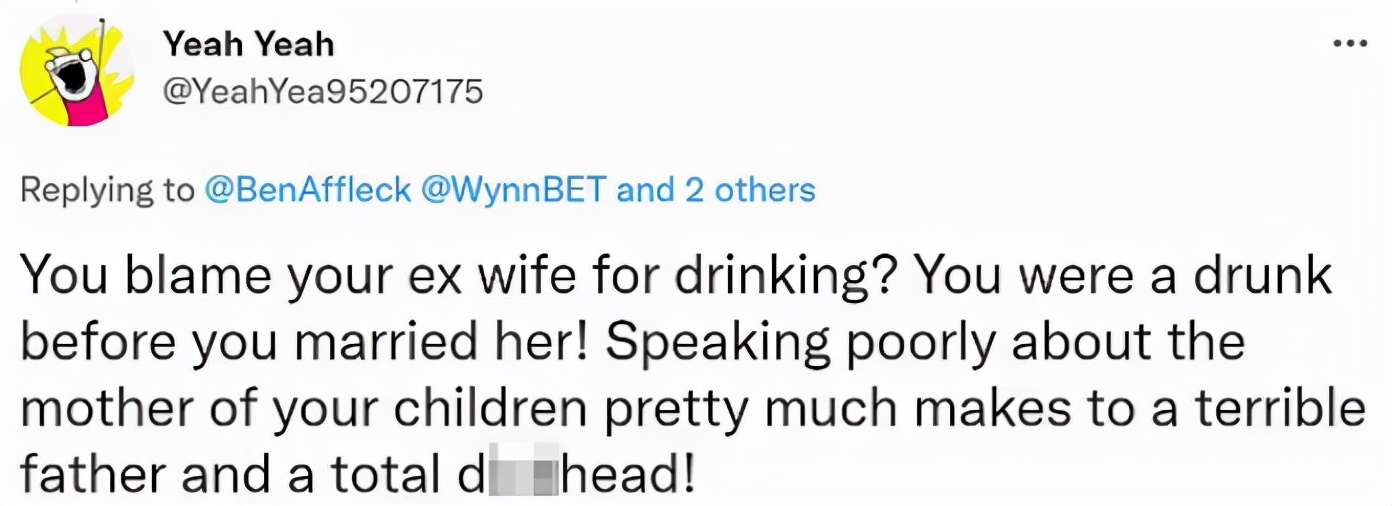1392x506 pixels.
Task: Open the Yeah Yeah display name profile
Action: [x=248, y=44]
